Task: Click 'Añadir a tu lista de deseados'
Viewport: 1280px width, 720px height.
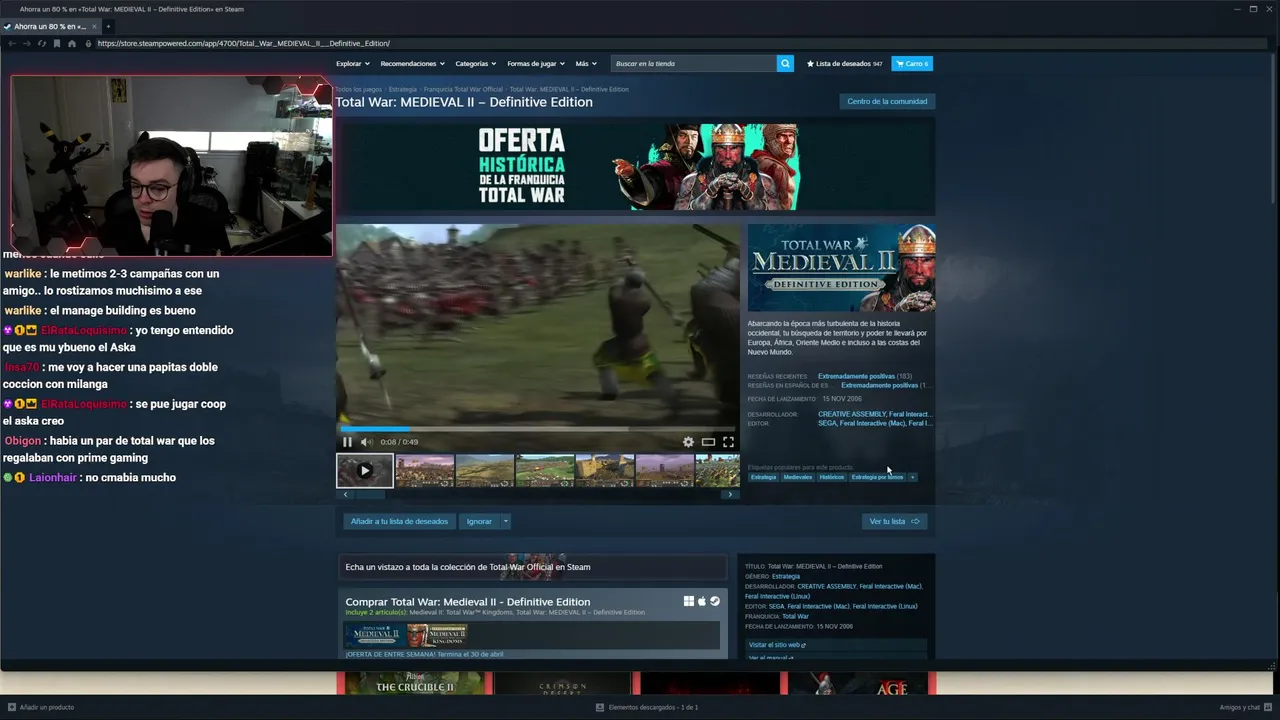Action: tap(399, 521)
